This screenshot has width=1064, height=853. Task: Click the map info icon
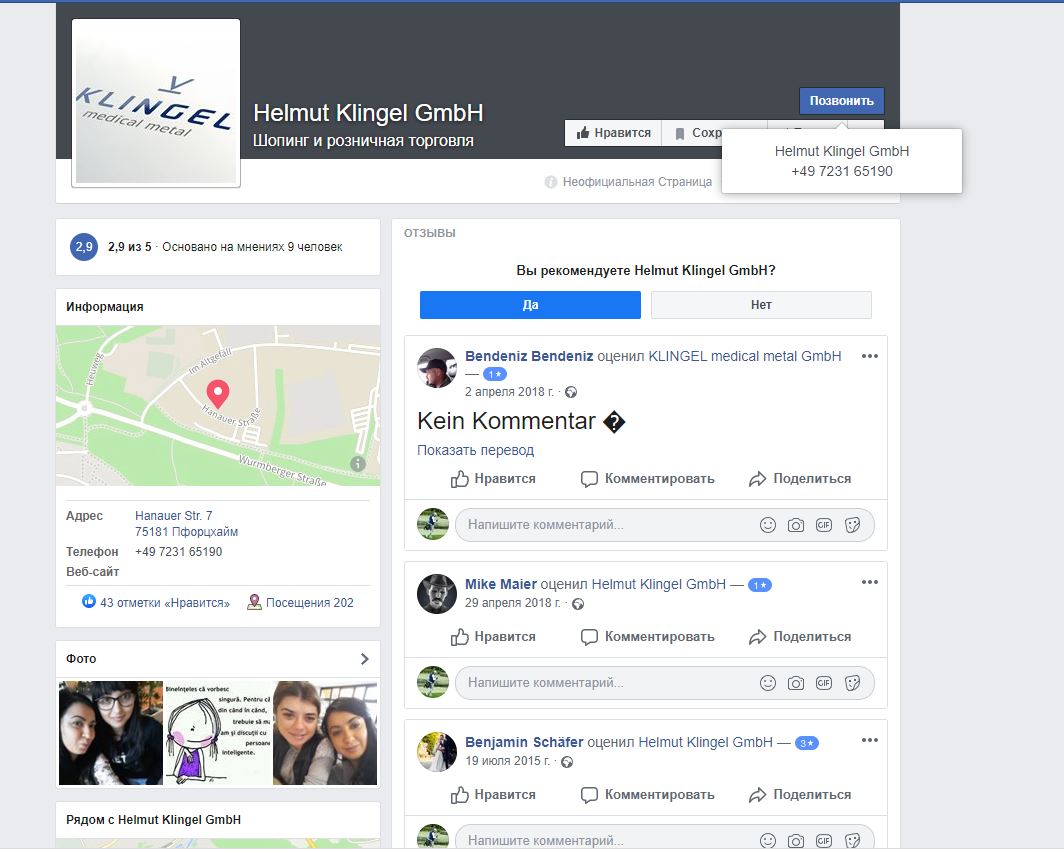click(358, 464)
